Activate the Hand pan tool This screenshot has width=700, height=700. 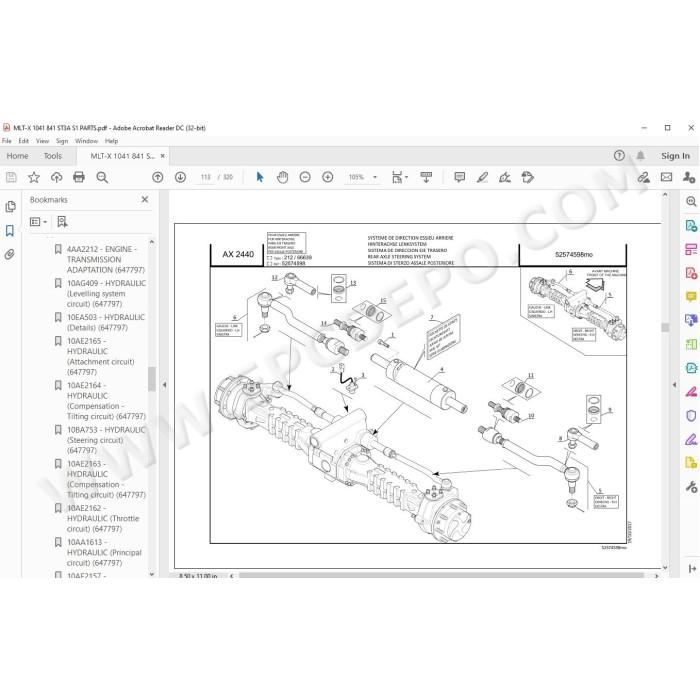[282, 177]
